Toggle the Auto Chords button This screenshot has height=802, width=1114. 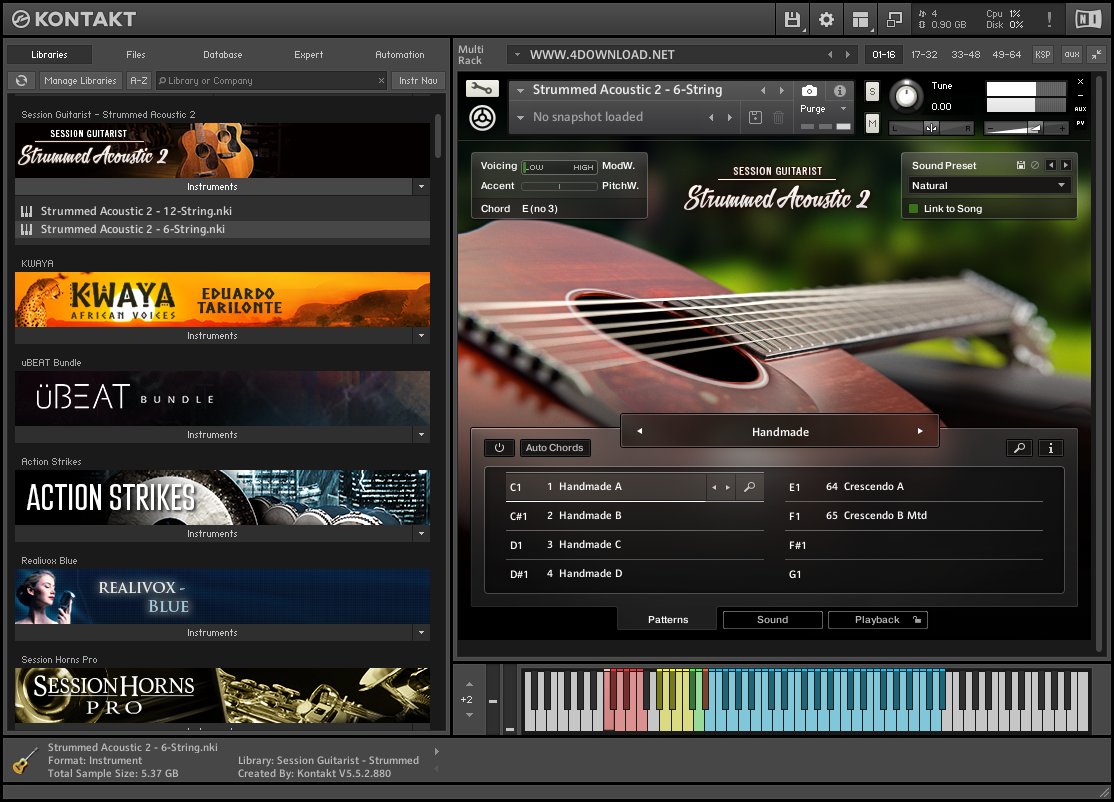pyautogui.click(x=554, y=448)
